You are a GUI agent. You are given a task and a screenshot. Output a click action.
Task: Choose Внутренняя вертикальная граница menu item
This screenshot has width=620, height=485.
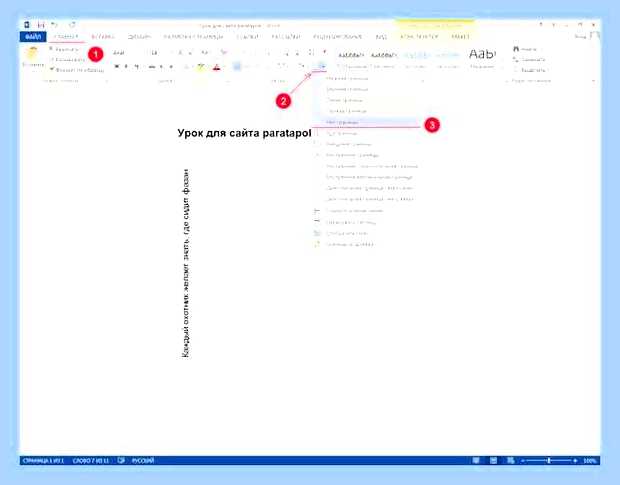pyautogui.click(x=366, y=177)
